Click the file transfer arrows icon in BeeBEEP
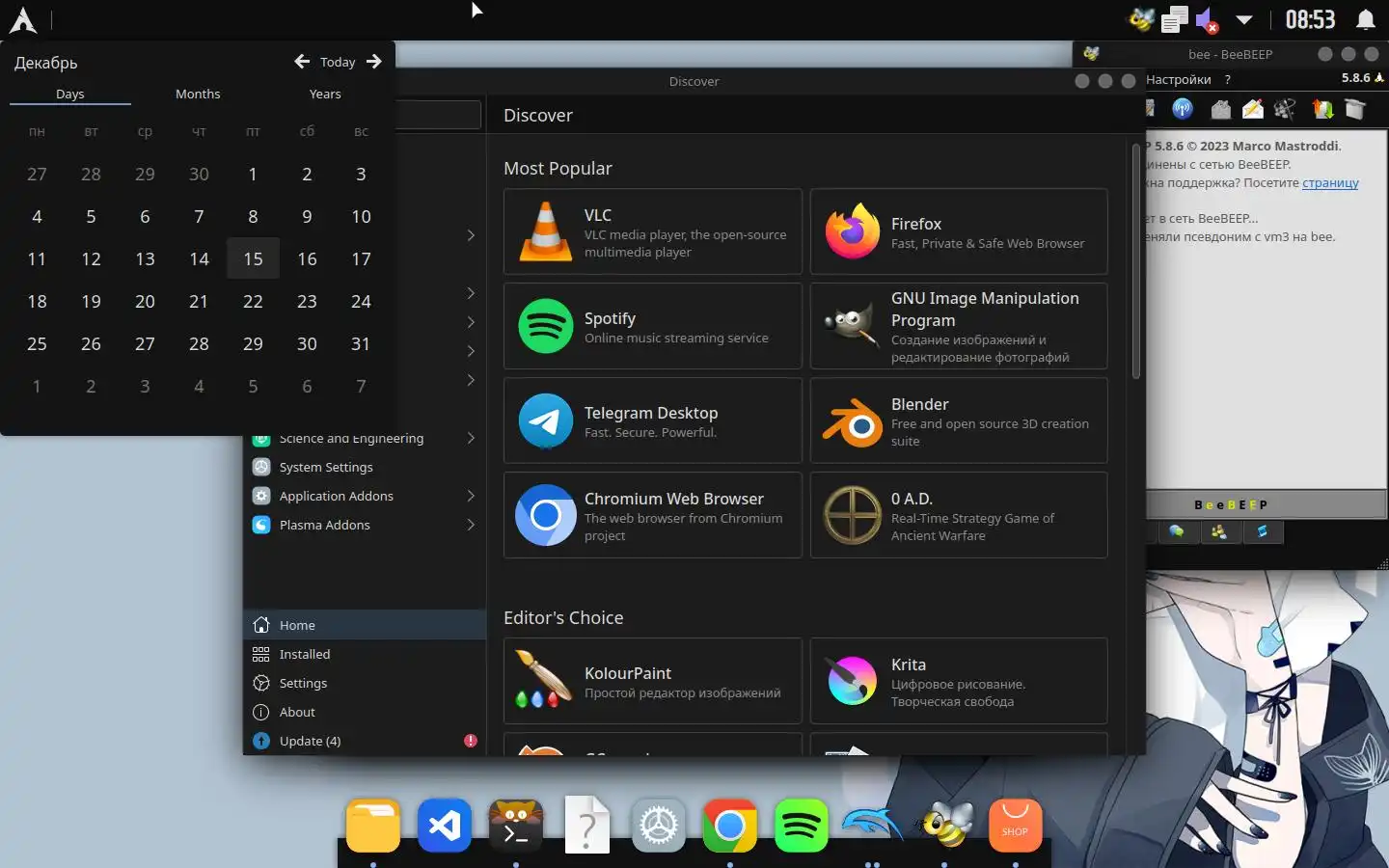Screen dimensions: 1389x868 (x=1323, y=109)
